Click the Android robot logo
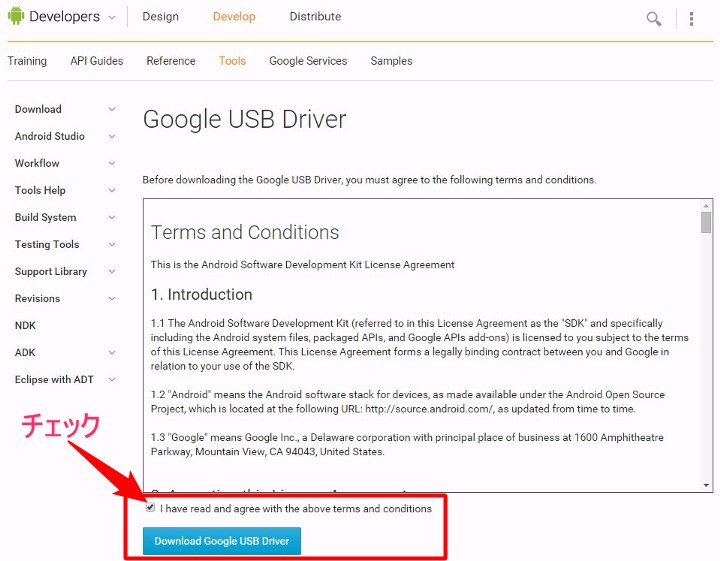Viewport: 720px width, 561px height. [x=16, y=16]
